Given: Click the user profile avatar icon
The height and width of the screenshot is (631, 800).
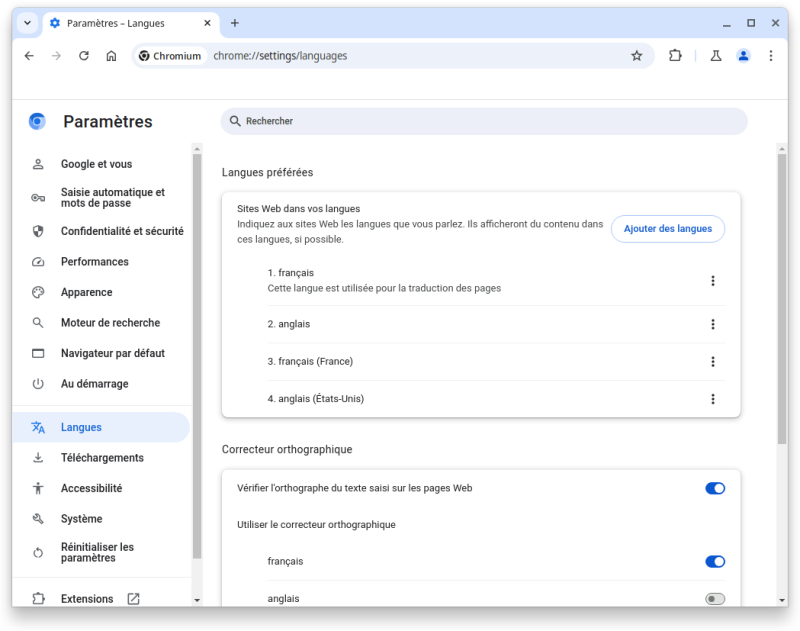Looking at the screenshot, I should (x=743, y=56).
